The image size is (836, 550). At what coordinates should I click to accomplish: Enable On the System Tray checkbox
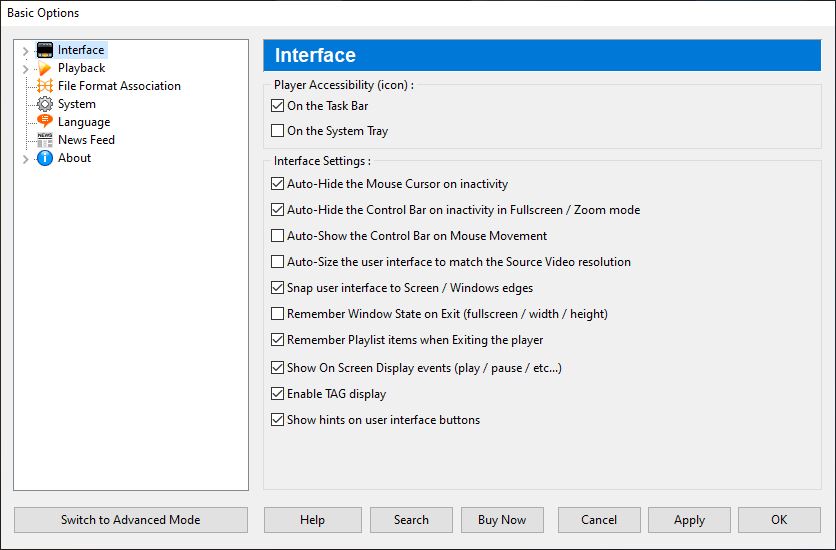click(x=277, y=131)
